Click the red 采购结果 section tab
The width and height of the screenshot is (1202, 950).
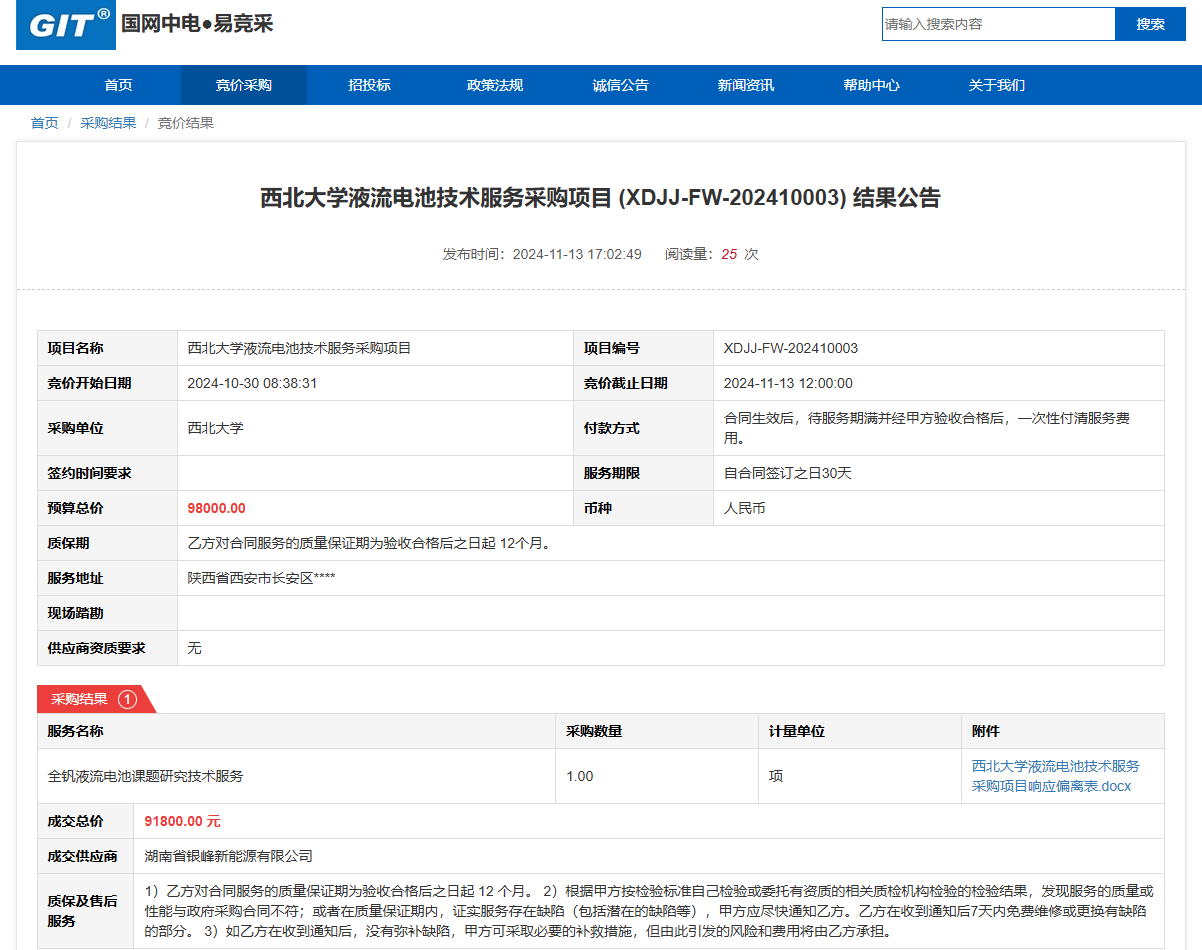click(x=80, y=699)
